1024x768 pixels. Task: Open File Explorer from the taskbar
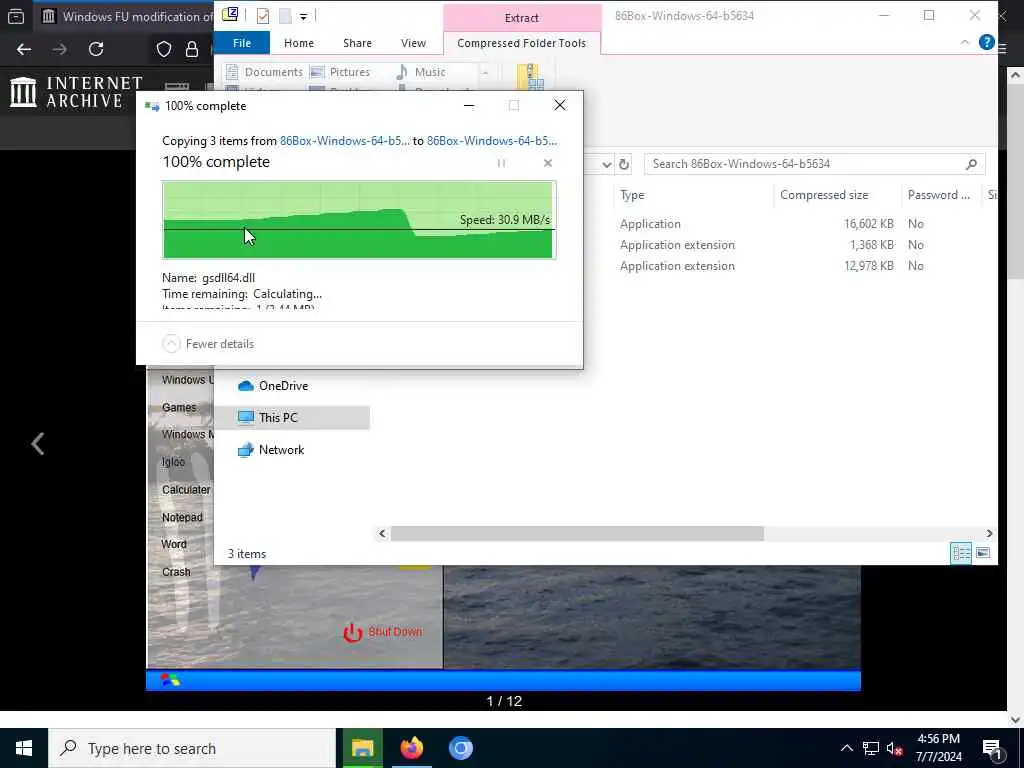(x=362, y=748)
